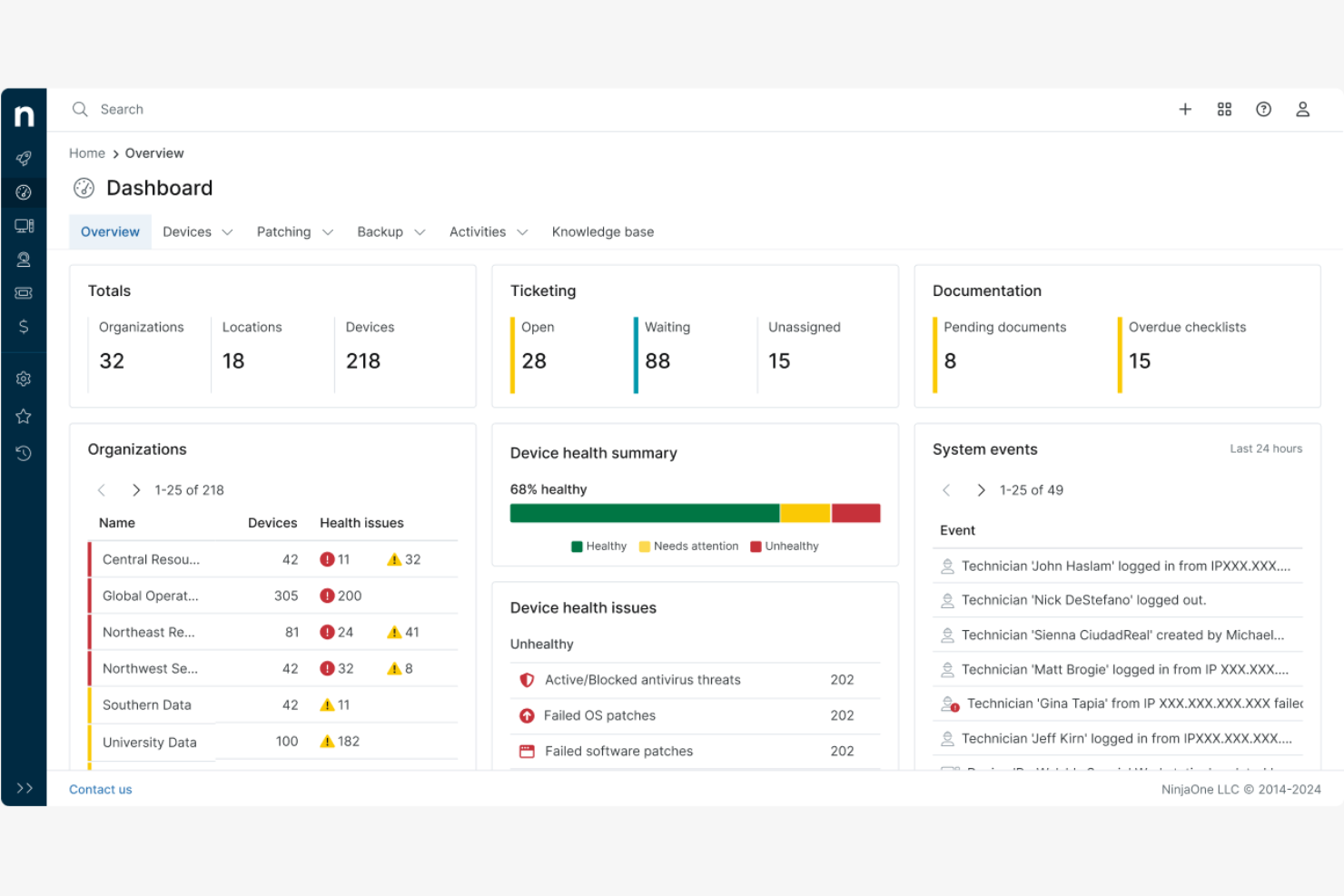The image size is (1344, 896).
Task: Open Recent history clock icon in sidebar
Action: coord(24,453)
